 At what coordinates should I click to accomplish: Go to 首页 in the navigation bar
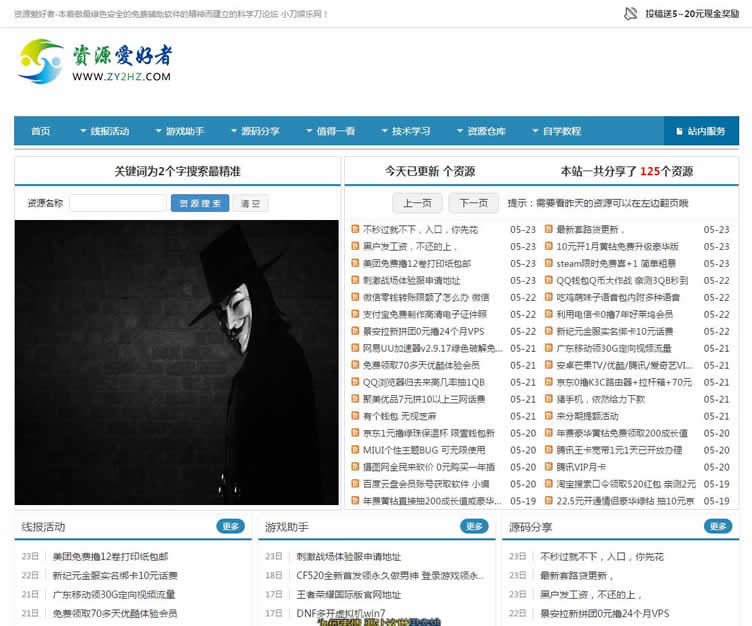[x=41, y=131]
